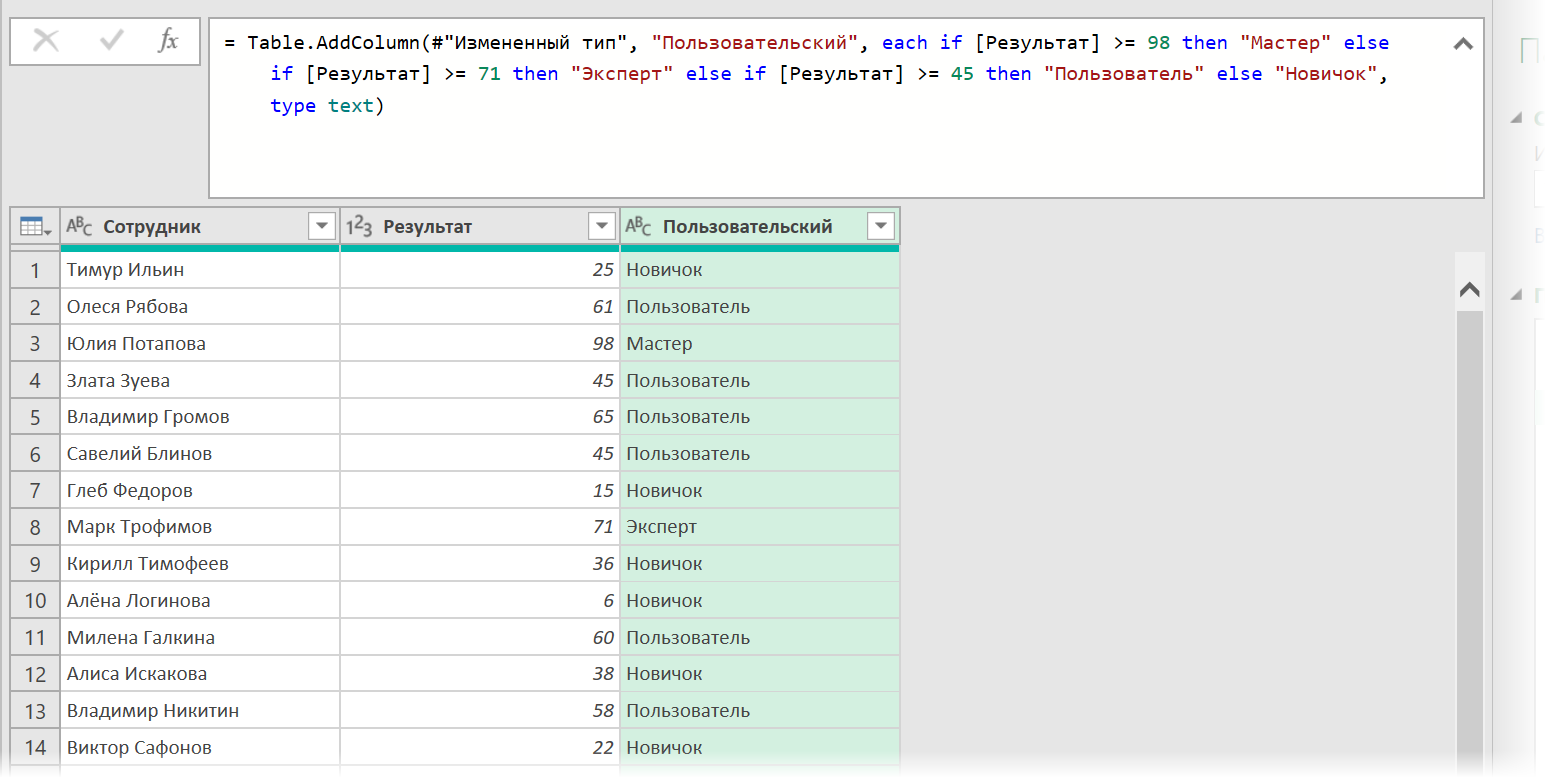Open the Результат column filter dropdown
Viewport: 1546px width, 778px height.
coord(602,227)
